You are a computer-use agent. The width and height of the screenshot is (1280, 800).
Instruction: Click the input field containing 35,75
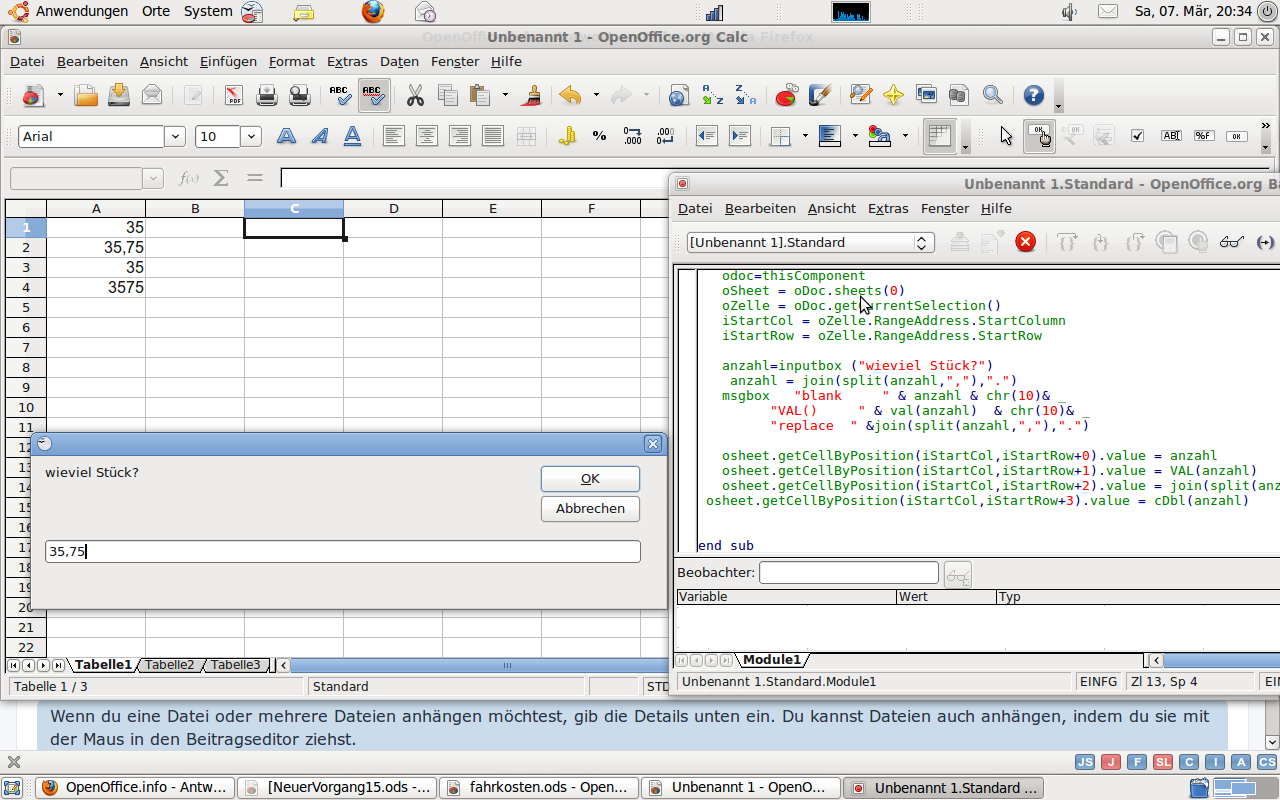[x=343, y=551]
